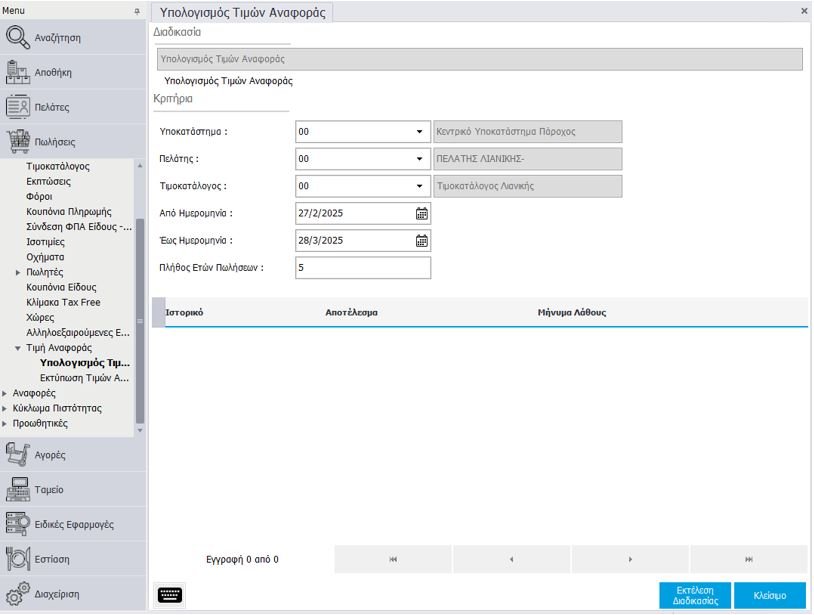The image size is (814, 615).
Task: Select the Πελάτες customers icon
Action: [x=19, y=107]
